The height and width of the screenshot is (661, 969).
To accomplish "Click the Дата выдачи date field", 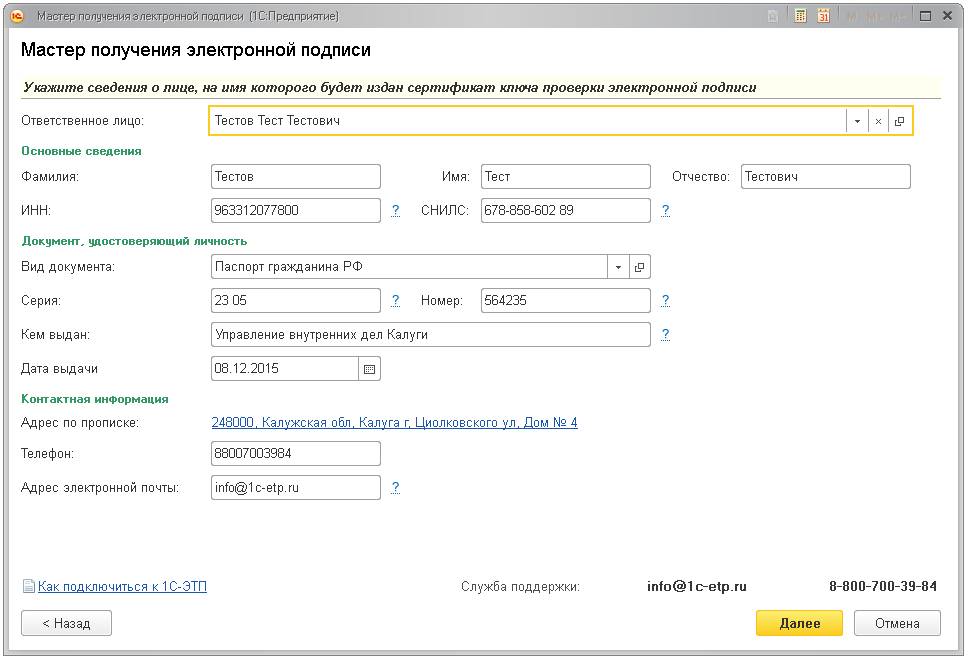I will pos(284,369).
